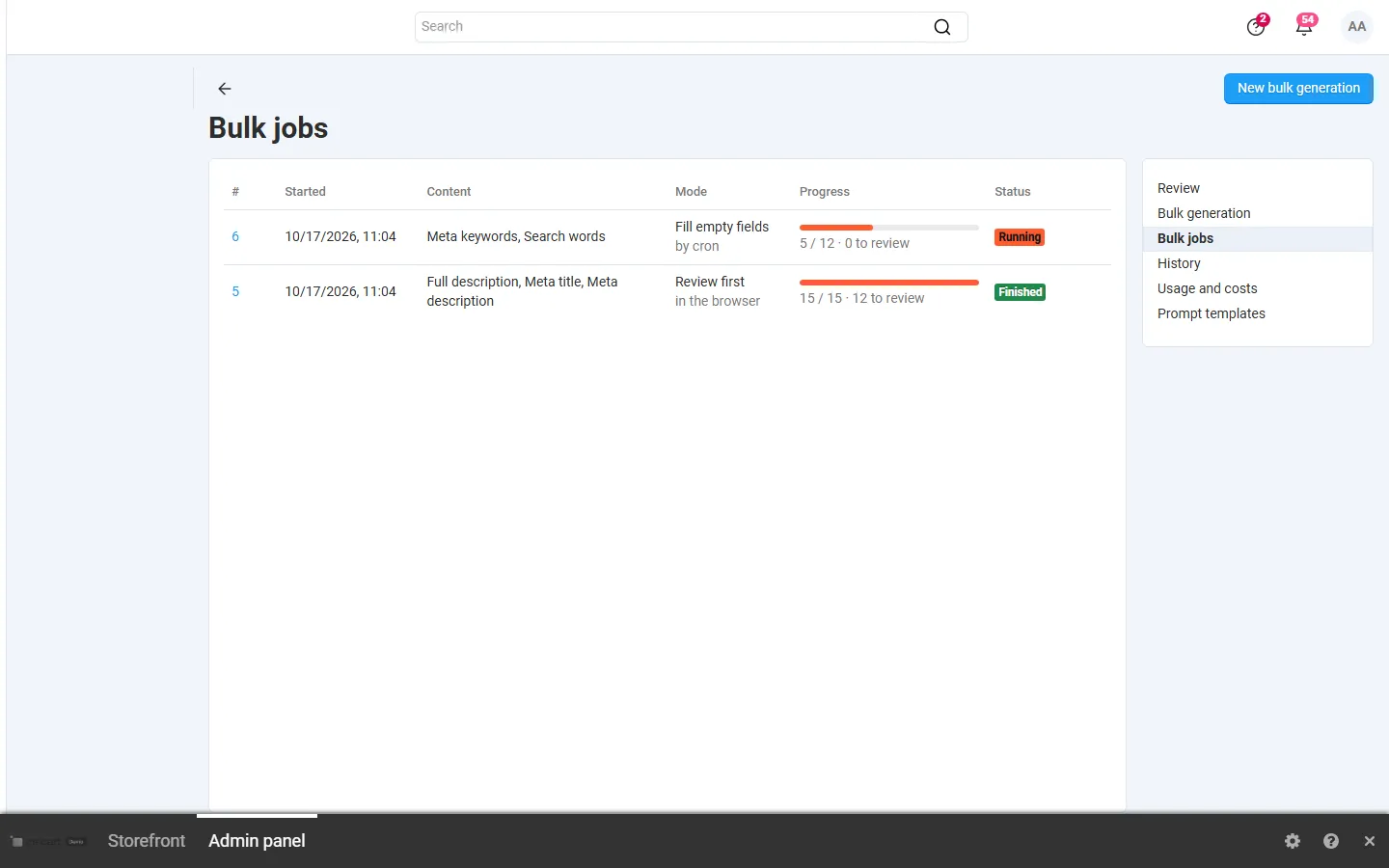Go back using the left arrow icon
Screen dimensions: 1389x868
tap(225, 89)
